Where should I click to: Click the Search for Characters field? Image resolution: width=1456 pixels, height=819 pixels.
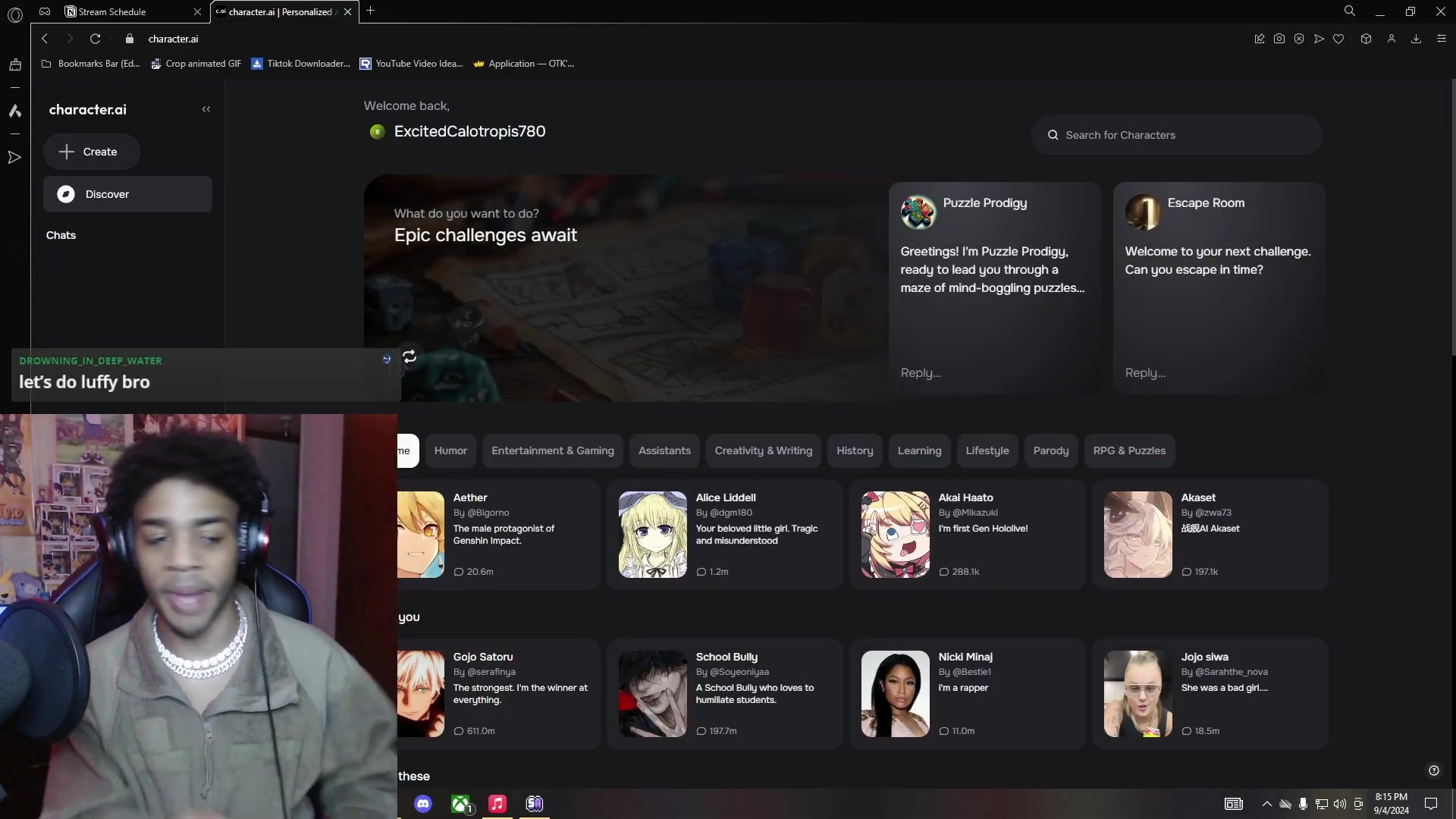[x=1177, y=135]
